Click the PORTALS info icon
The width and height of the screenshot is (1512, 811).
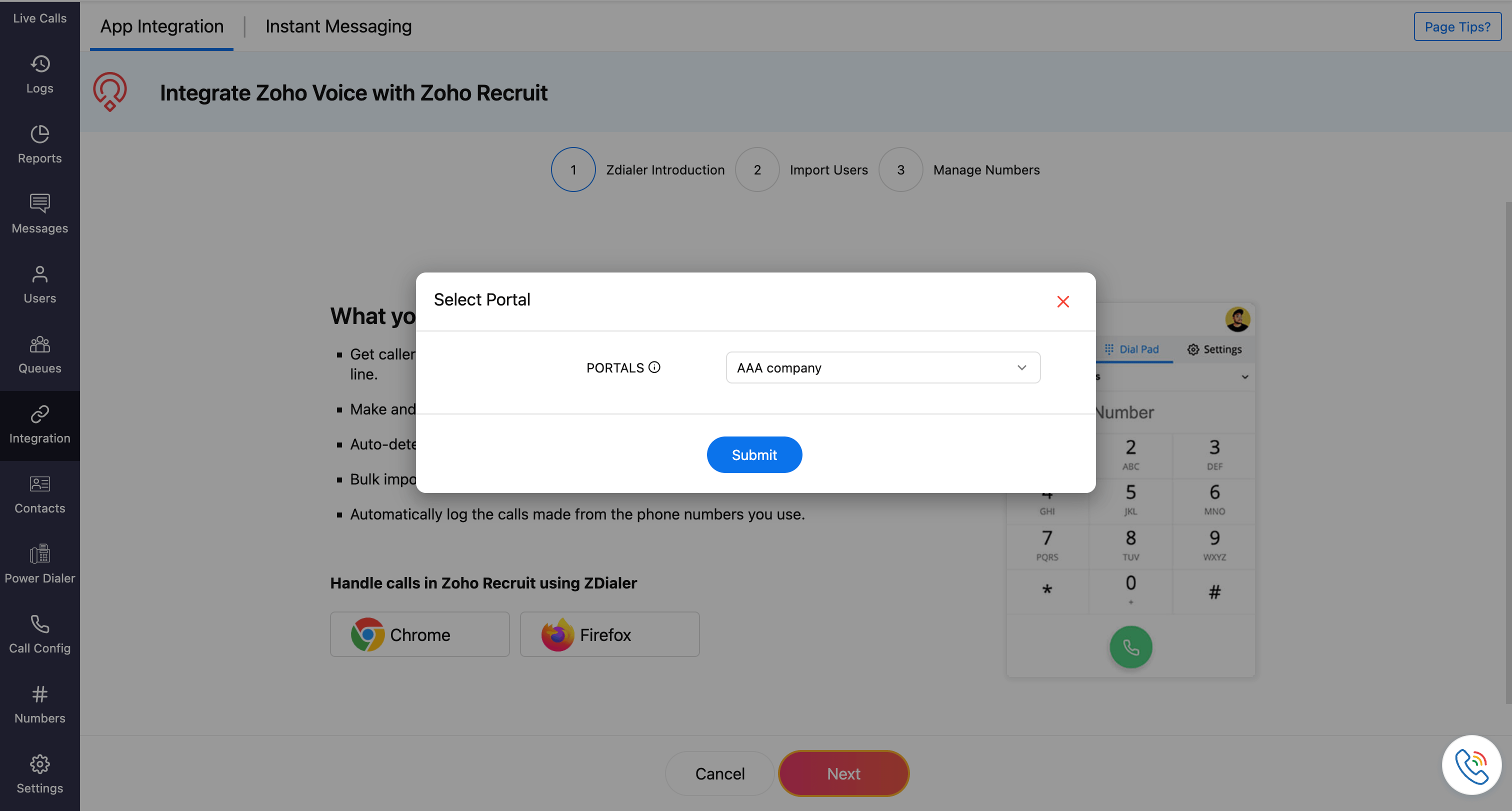pos(654,367)
